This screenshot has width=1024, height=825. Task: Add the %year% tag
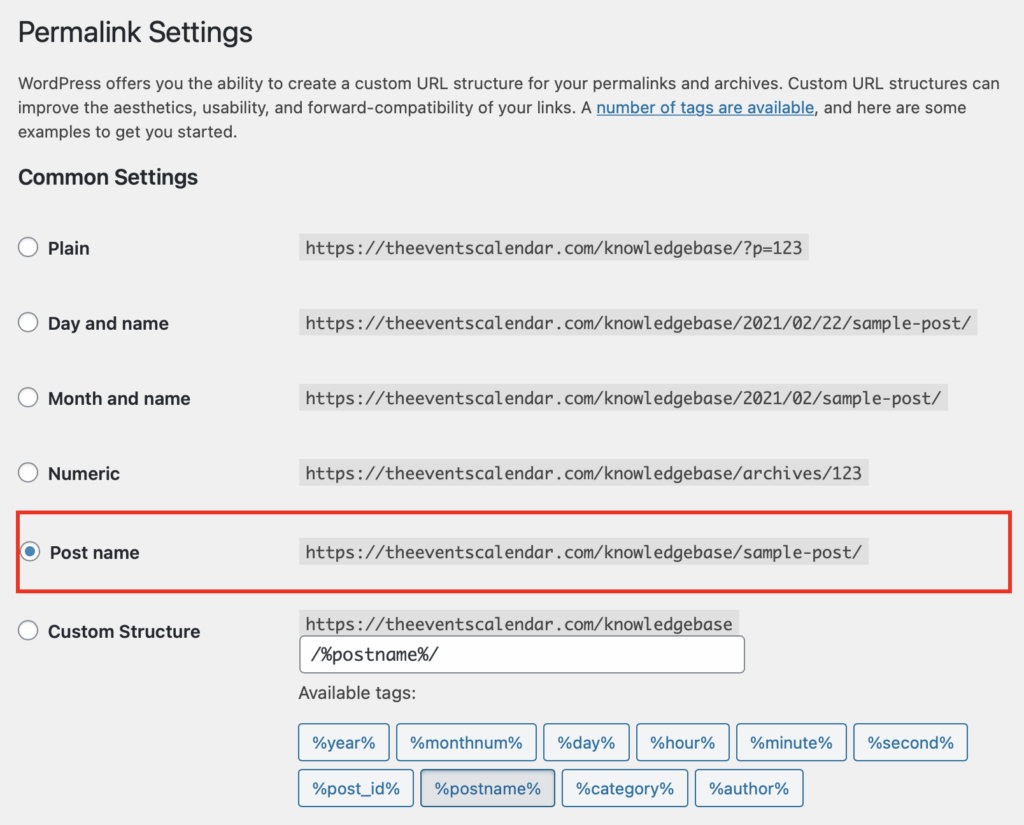(x=343, y=743)
